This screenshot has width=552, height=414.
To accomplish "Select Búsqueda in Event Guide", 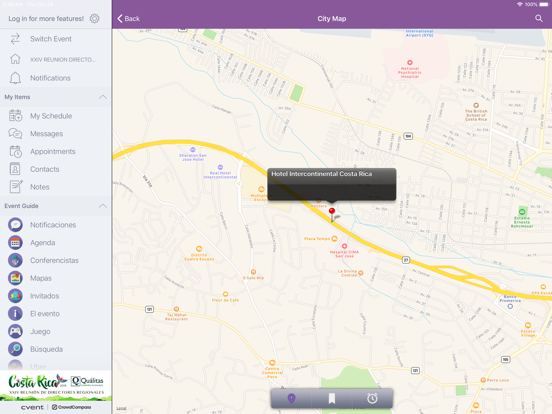I will pos(56,349).
